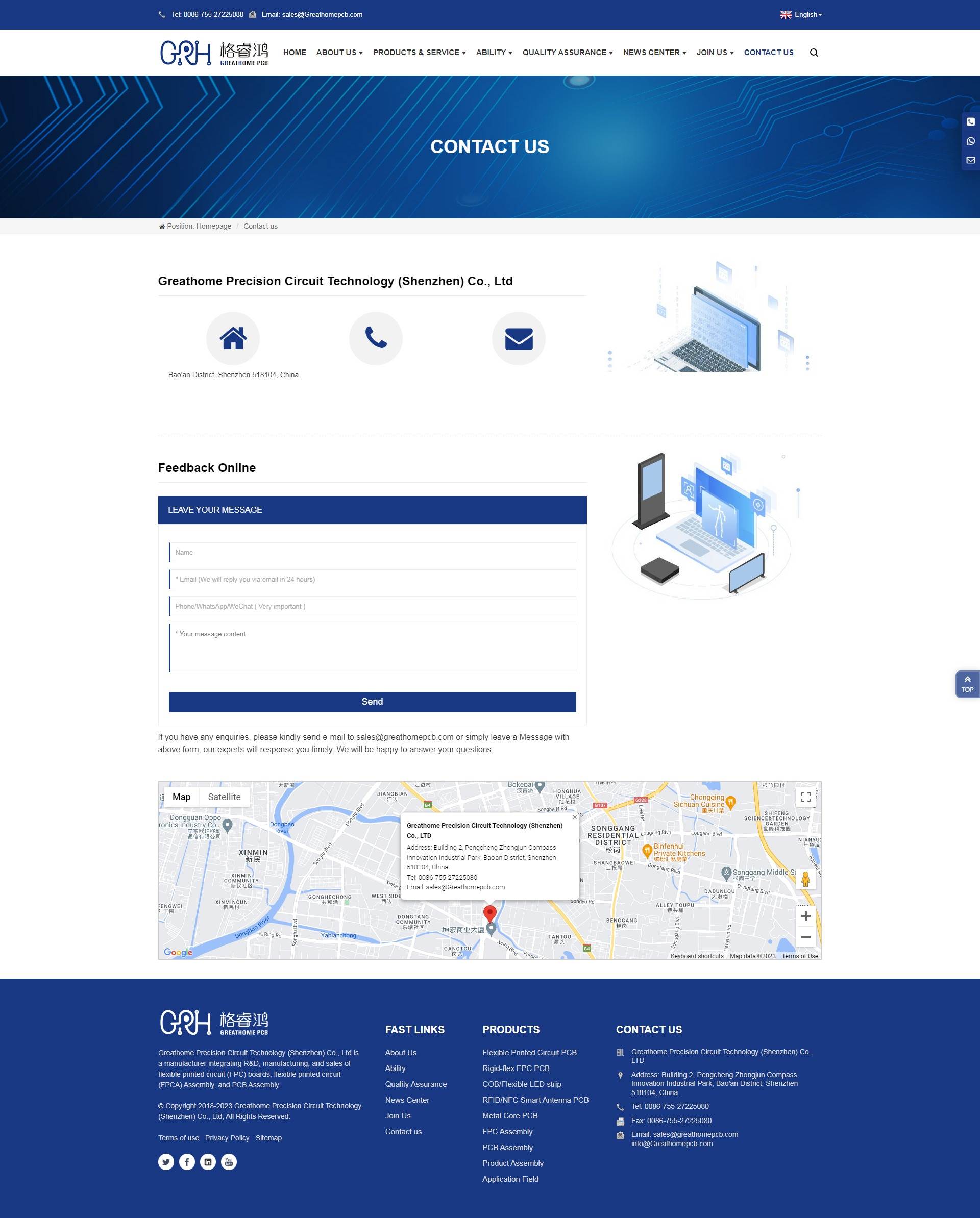The width and height of the screenshot is (980, 1218).
Task: Click the Send button on feedback form
Action: tap(373, 701)
